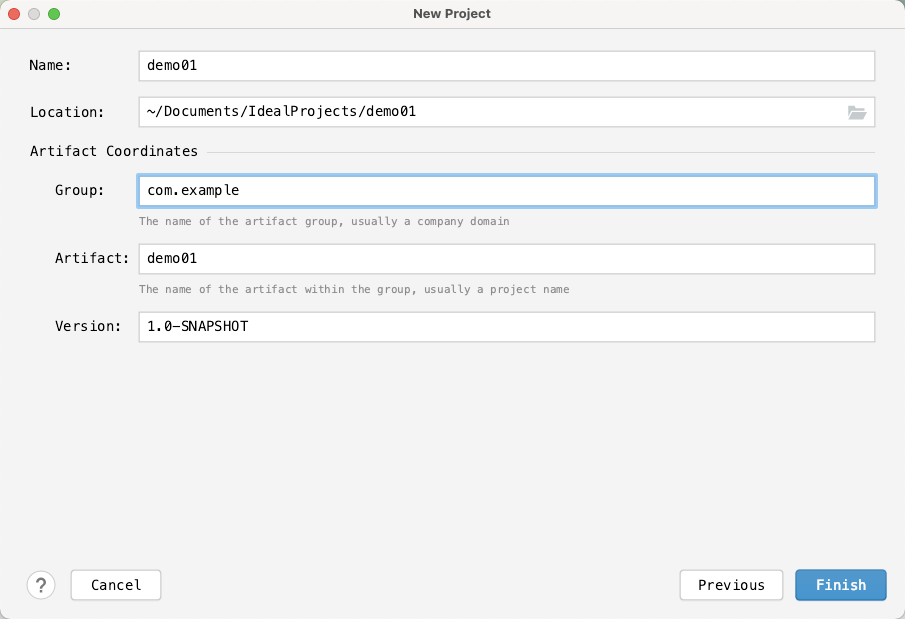This screenshot has height=619, width=905.
Task: Open the question mark help button
Action: pyautogui.click(x=41, y=585)
